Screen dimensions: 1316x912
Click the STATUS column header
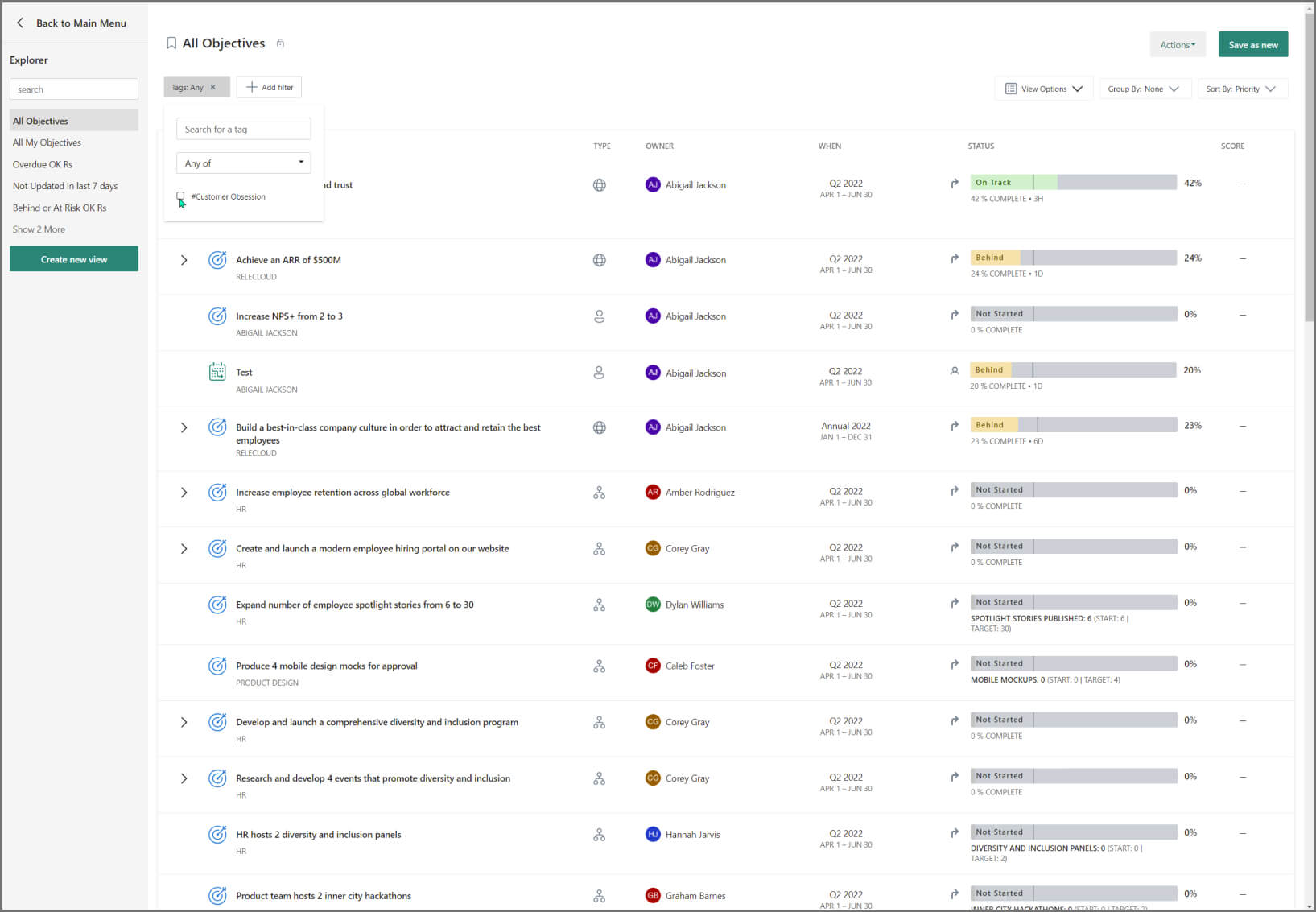pos(981,146)
